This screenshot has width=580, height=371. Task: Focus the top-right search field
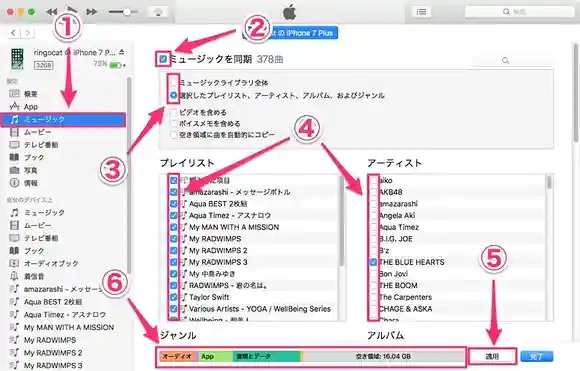[x=519, y=12]
